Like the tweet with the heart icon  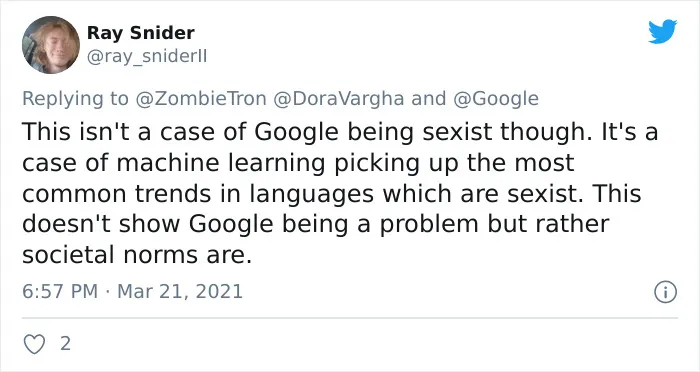(34, 344)
